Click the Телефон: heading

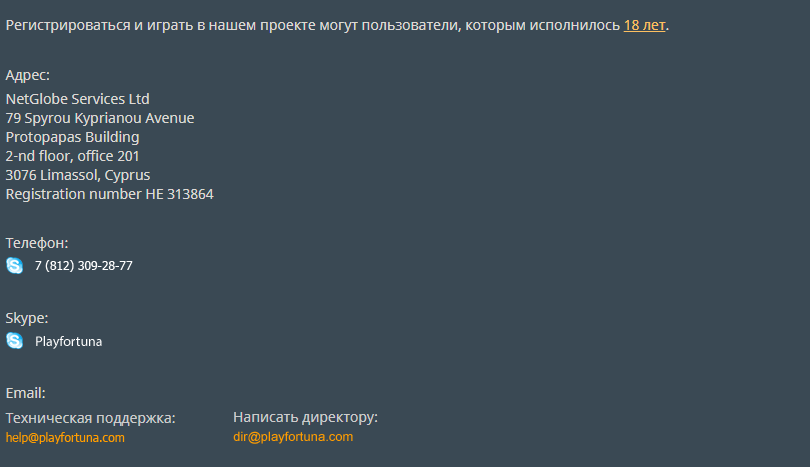37,243
